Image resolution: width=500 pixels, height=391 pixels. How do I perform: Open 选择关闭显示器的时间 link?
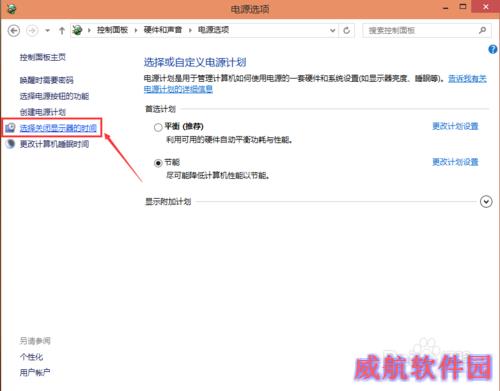point(58,128)
